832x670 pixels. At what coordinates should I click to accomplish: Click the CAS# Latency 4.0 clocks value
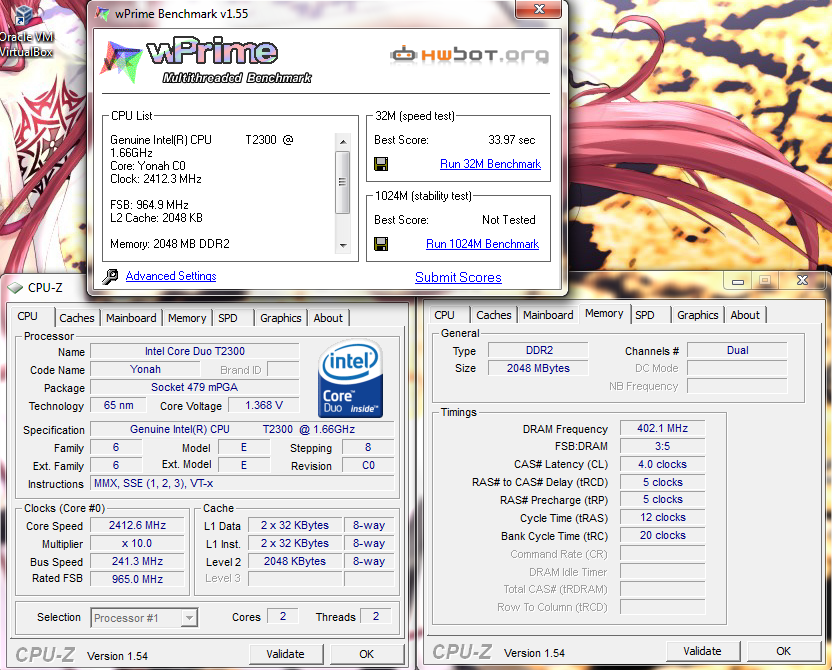tap(663, 464)
